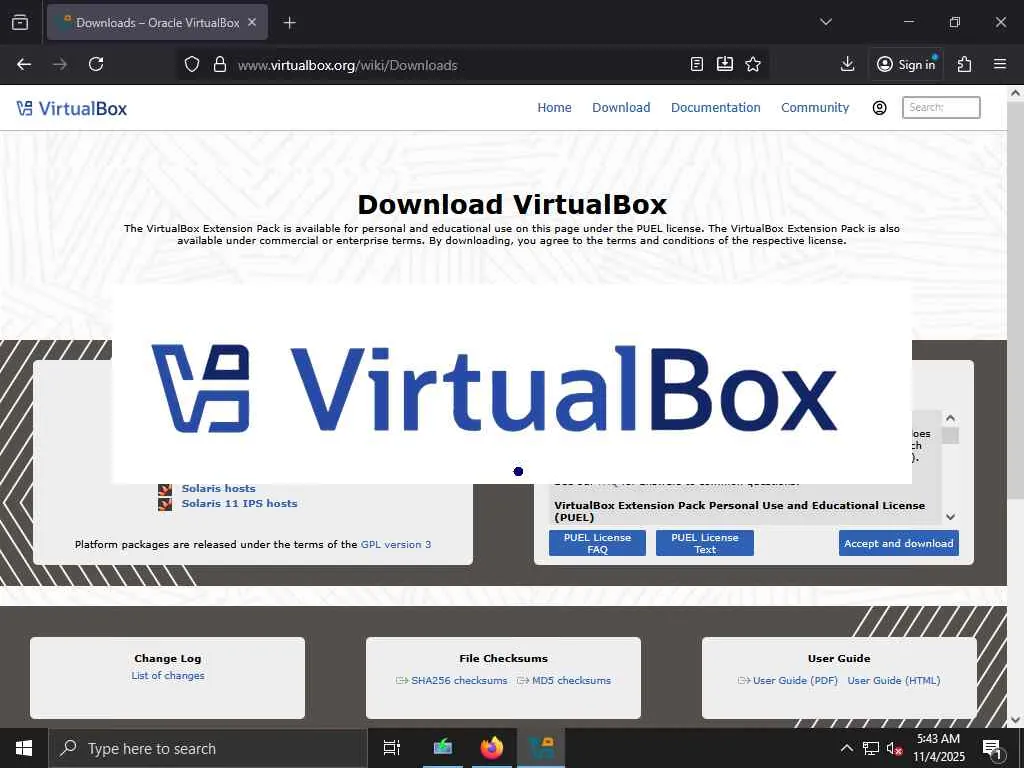This screenshot has height=768, width=1024.
Task: Click the license text box scrollbar thumb
Action: click(950, 436)
